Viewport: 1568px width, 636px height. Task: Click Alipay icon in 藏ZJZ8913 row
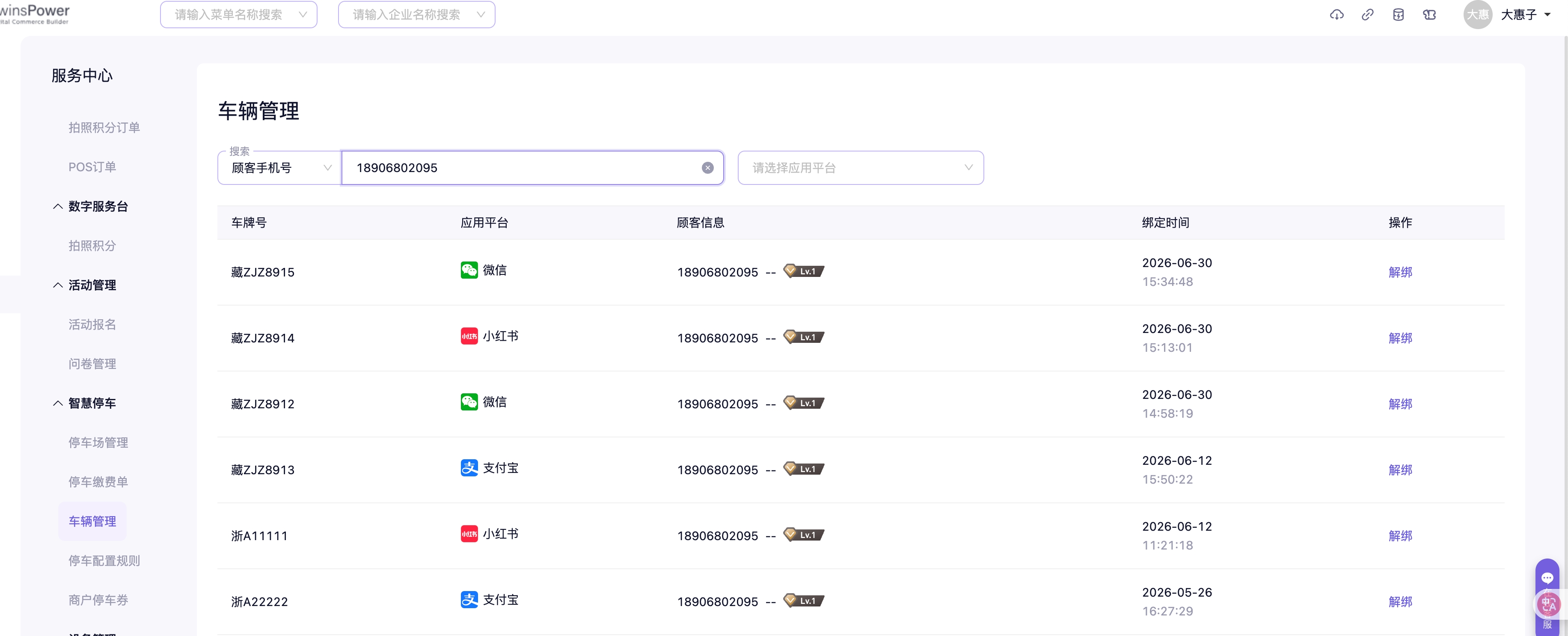469,468
